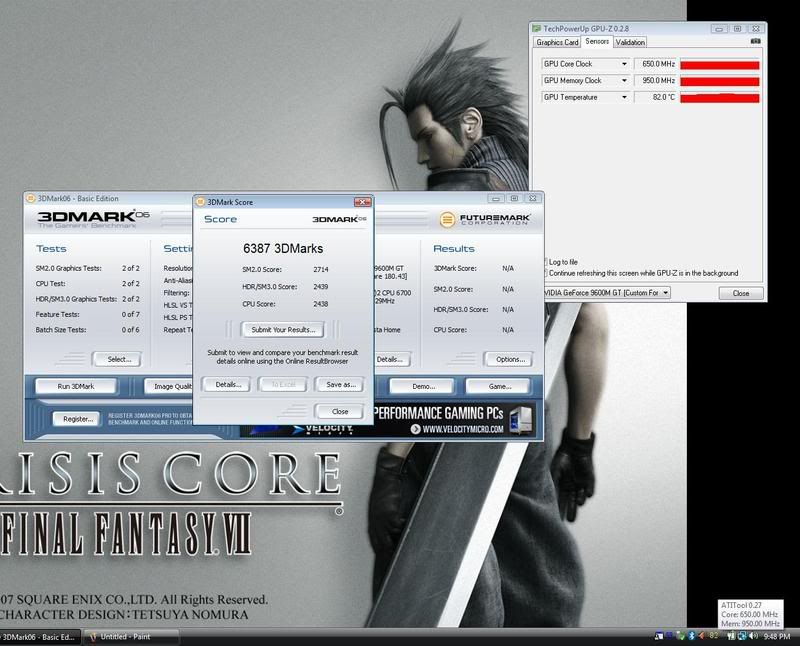This screenshot has width=800, height=646.
Task: Click the ATITool 0.27 tooltip text
Action: click(741, 605)
